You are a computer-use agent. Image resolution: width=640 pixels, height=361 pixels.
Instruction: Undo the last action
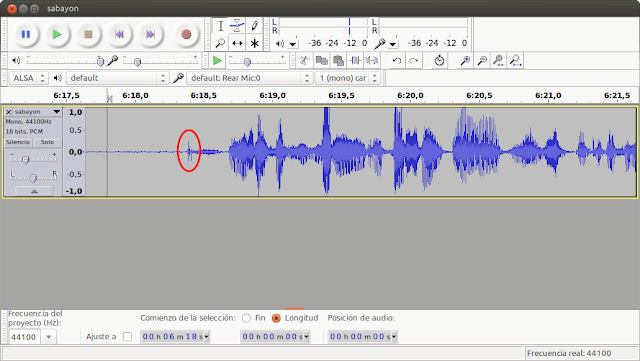[397, 61]
